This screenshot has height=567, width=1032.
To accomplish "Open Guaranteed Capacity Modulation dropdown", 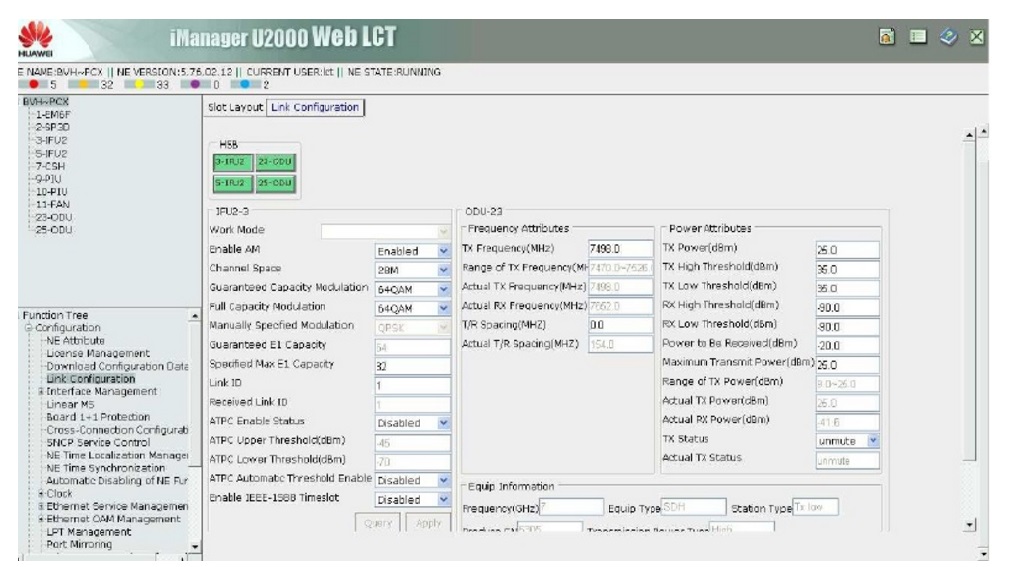I will (444, 289).
